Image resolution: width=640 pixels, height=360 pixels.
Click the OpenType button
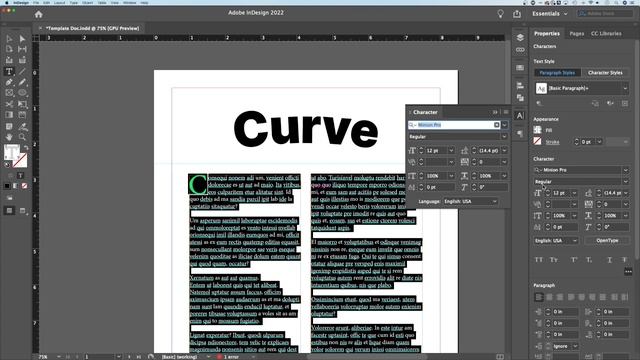click(x=607, y=241)
